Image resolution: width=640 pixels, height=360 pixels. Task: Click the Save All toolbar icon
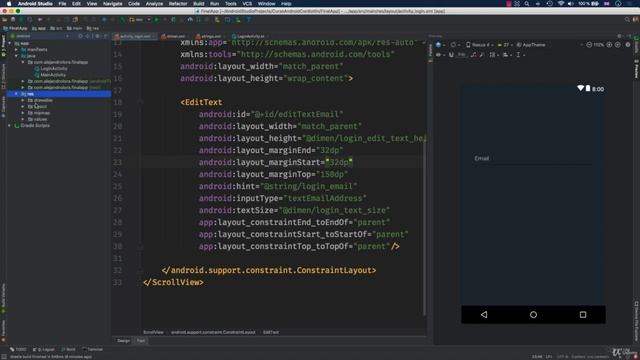[x=13, y=20]
